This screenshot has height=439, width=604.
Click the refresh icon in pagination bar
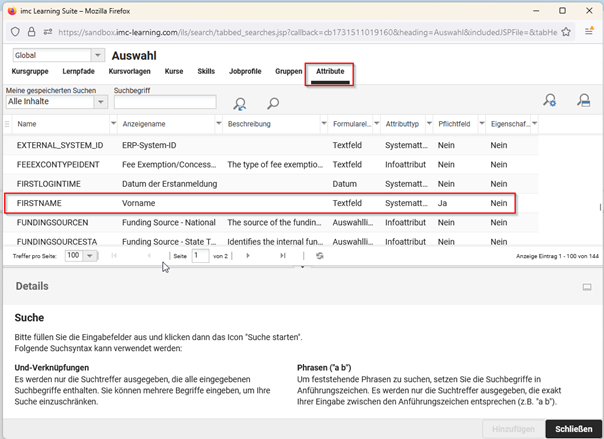pos(319,256)
